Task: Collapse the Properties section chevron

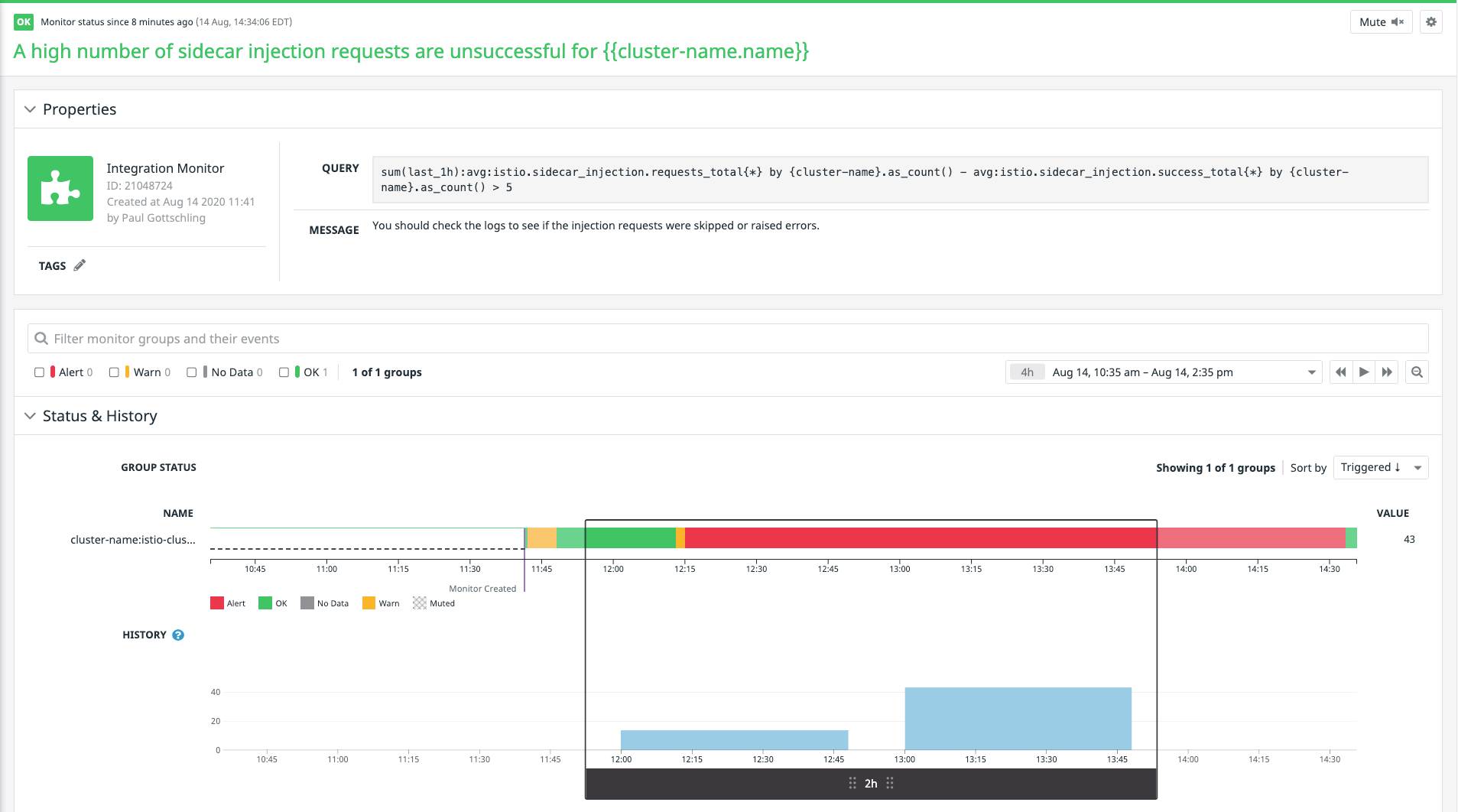Action: click(x=30, y=109)
